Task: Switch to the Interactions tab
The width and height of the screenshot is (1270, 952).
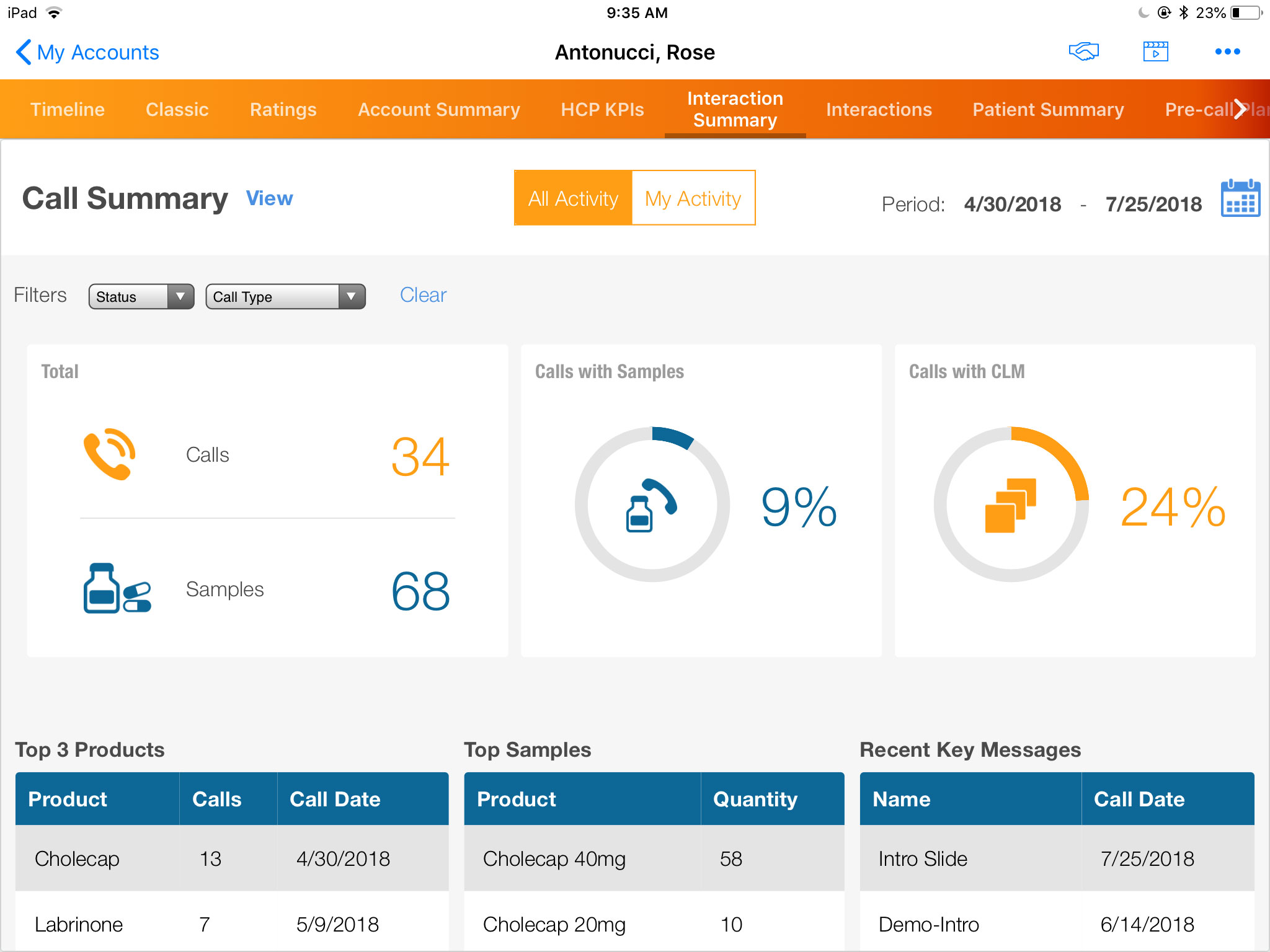Action: coord(879,109)
